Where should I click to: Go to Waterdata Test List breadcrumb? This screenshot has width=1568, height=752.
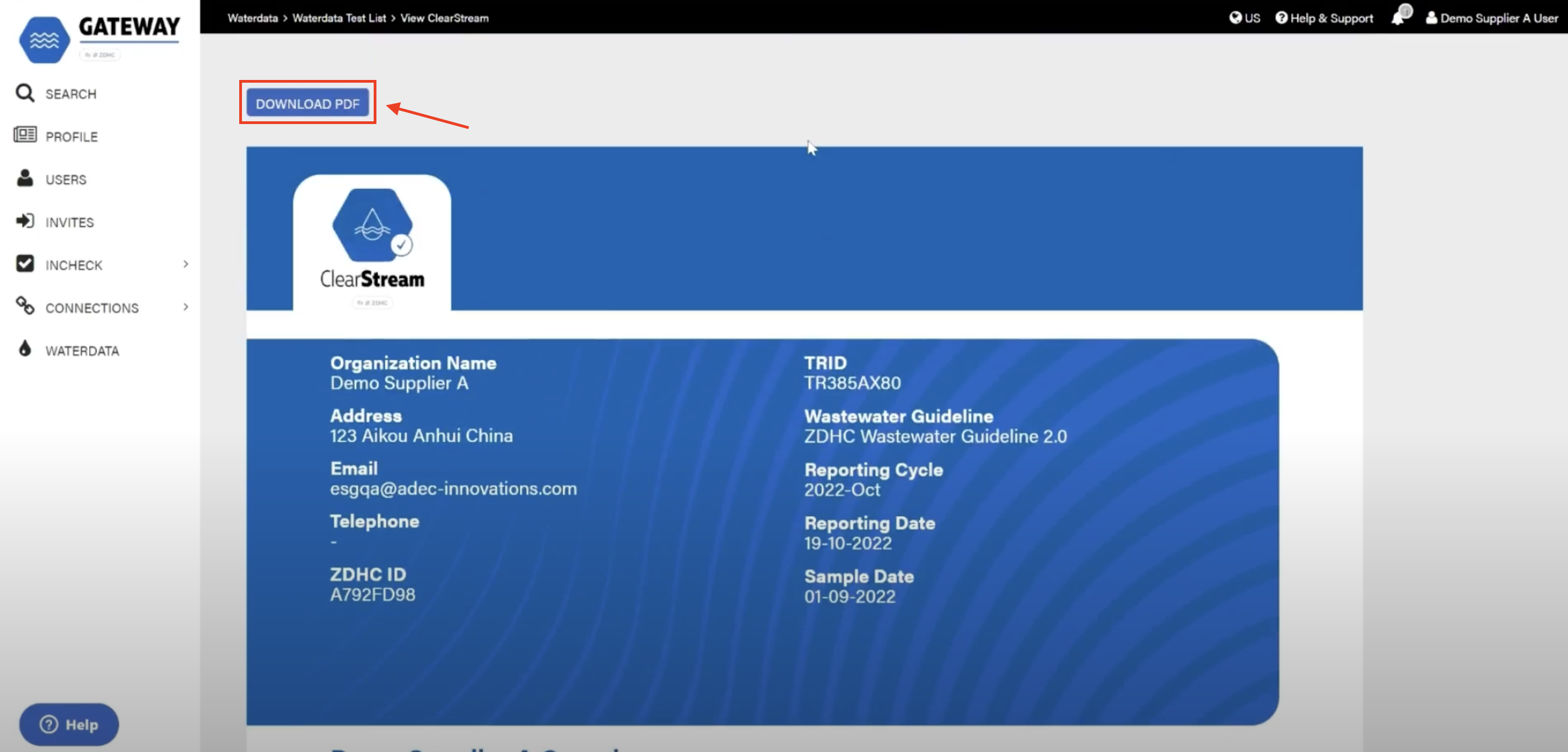pos(339,18)
